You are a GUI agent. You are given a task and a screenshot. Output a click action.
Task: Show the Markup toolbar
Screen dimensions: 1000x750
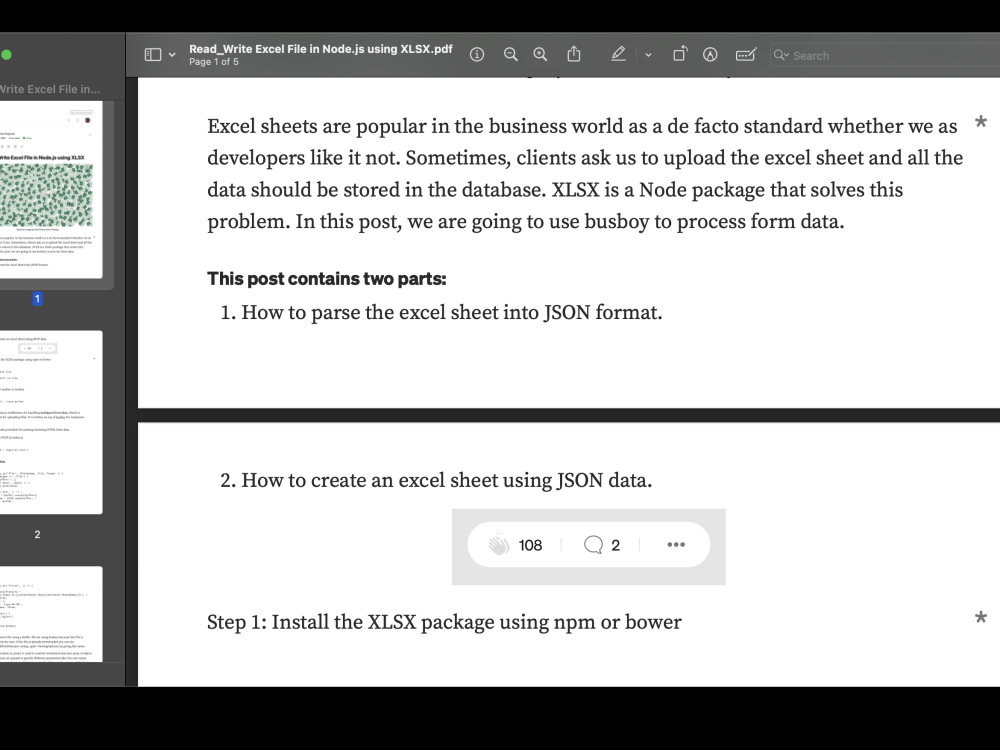tap(710, 55)
